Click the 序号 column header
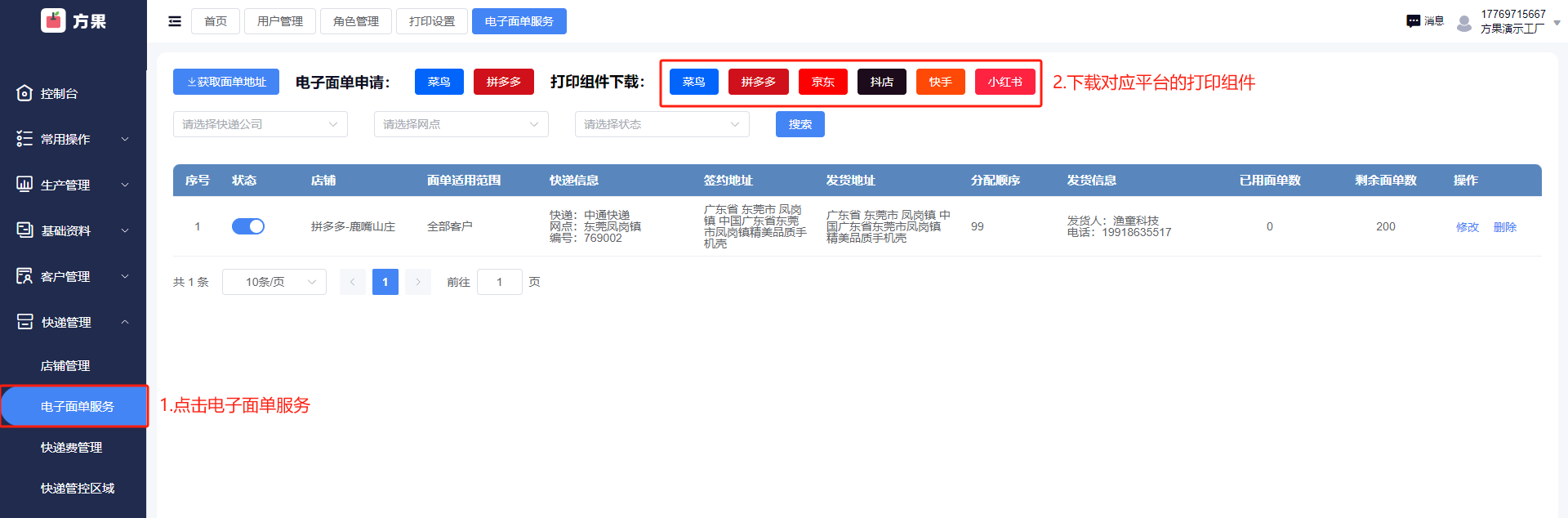The image size is (1568, 518). click(198, 180)
